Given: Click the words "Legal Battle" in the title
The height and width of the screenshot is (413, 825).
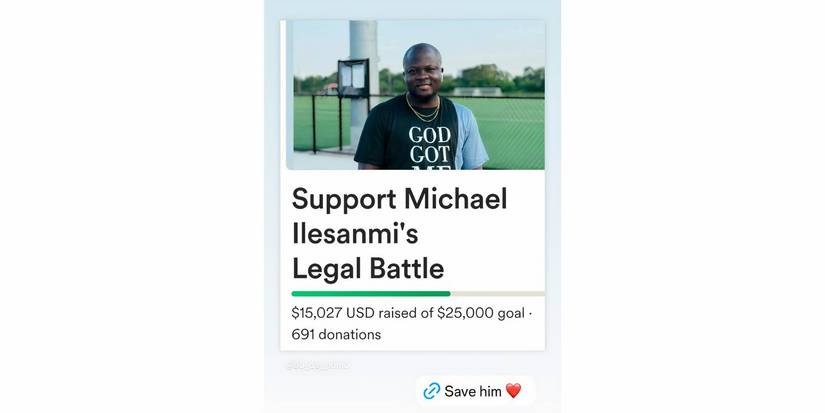Looking at the screenshot, I should click(368, 269).
